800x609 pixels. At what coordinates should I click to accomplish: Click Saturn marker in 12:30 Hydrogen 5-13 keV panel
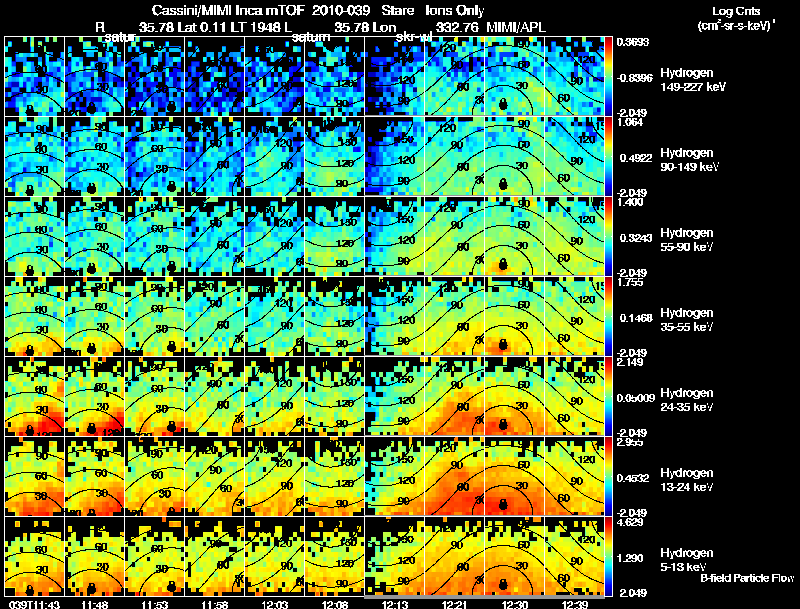[x=503, y=584]
